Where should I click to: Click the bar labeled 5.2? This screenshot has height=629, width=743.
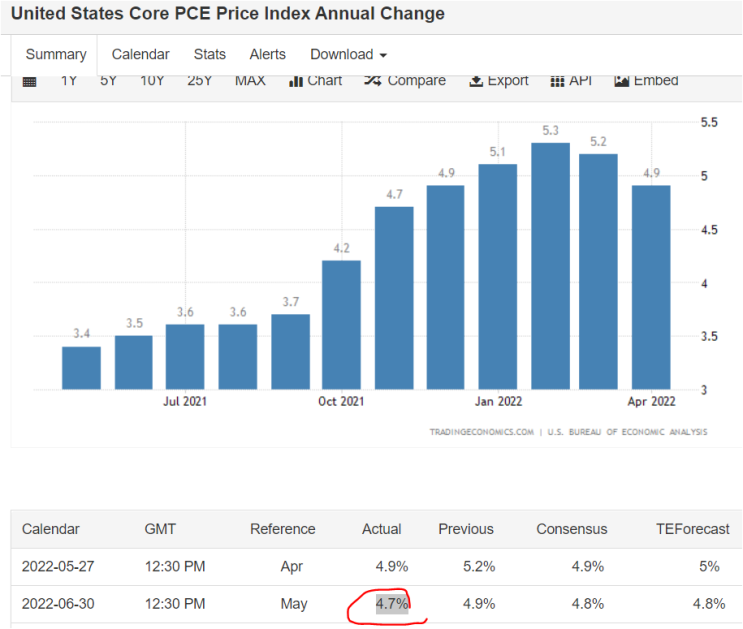(598, 272)
